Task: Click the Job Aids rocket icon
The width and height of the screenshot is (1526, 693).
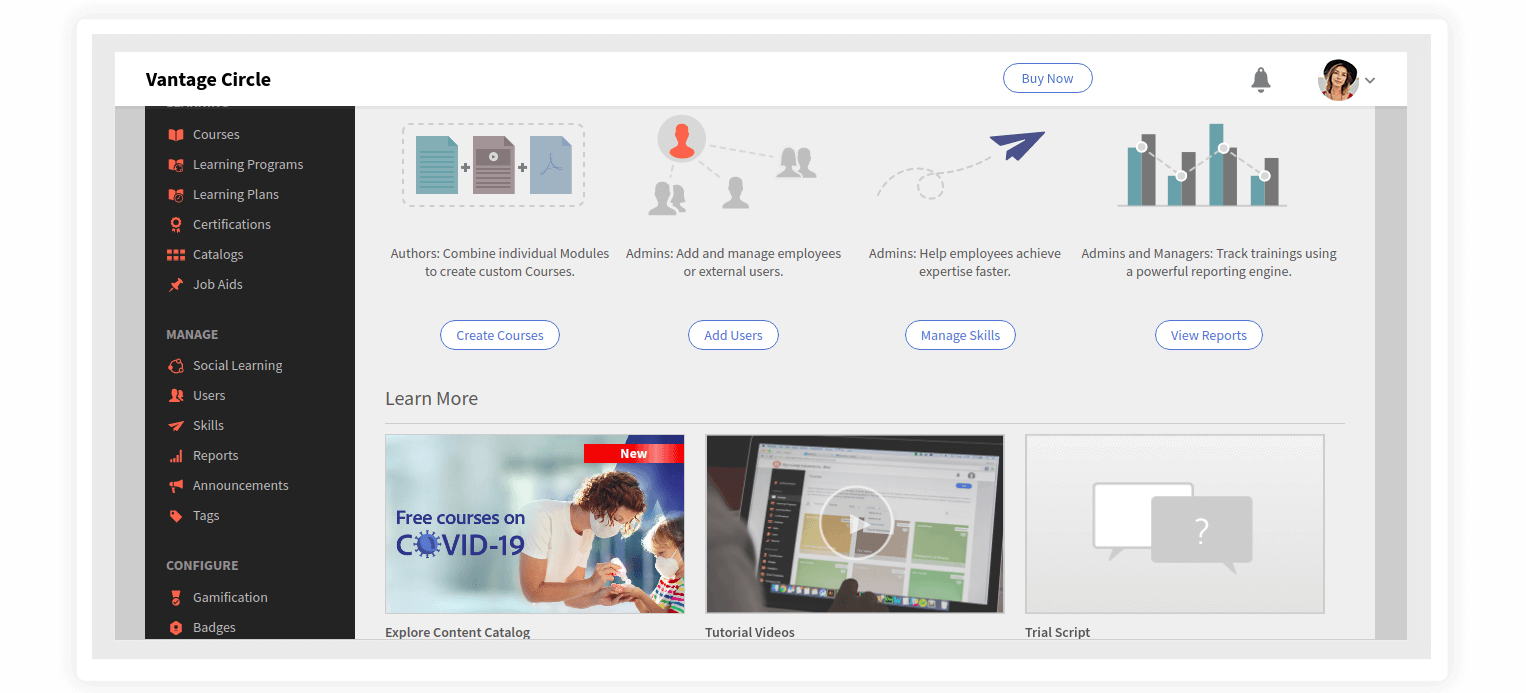Action: click(x=176, y=284)
